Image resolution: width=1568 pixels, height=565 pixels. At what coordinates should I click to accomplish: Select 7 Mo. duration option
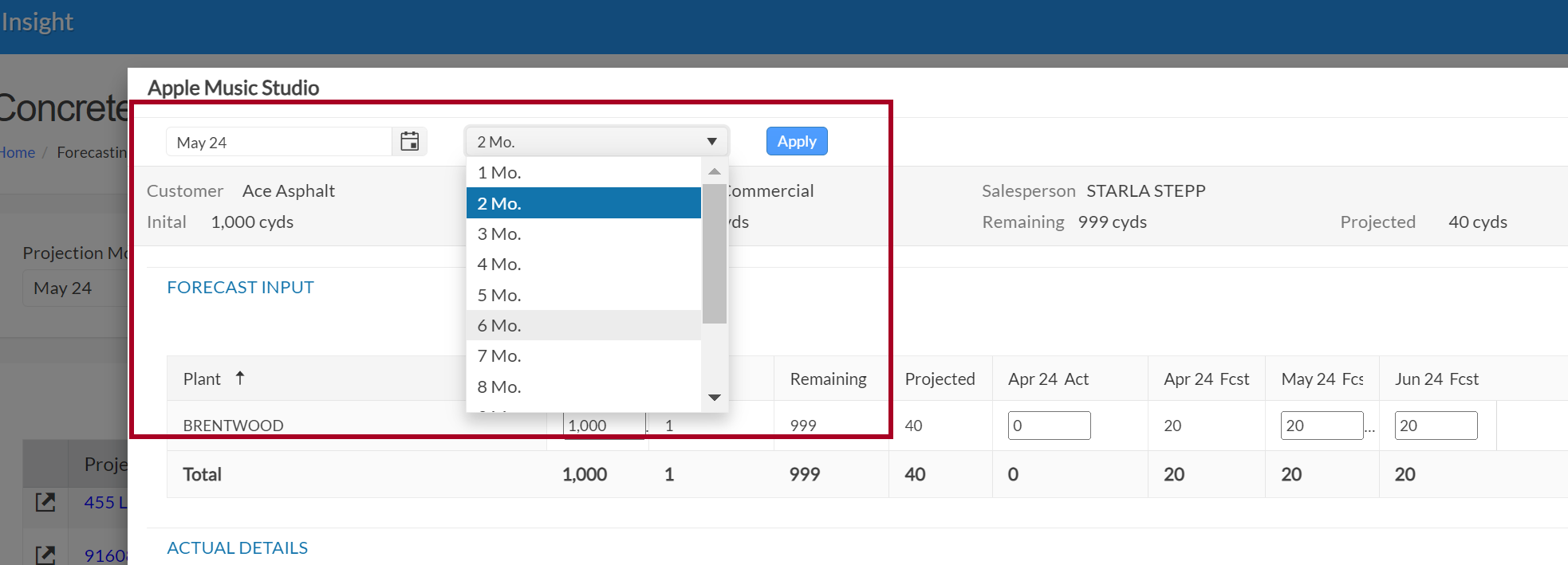[x=584, y=355]
